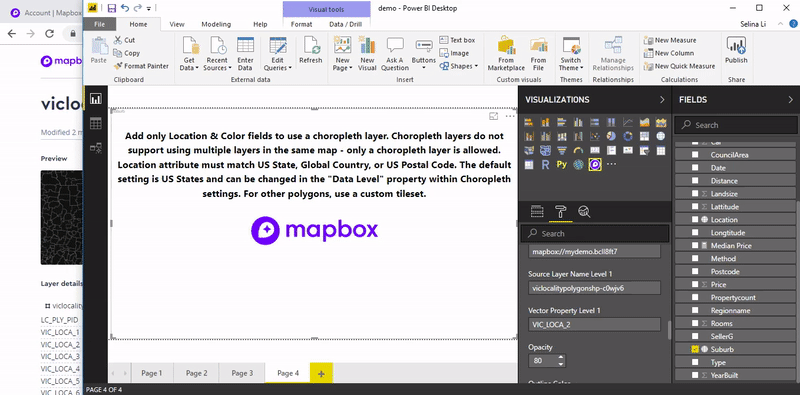Open Format paint roller tab

[x=561, y=211]
